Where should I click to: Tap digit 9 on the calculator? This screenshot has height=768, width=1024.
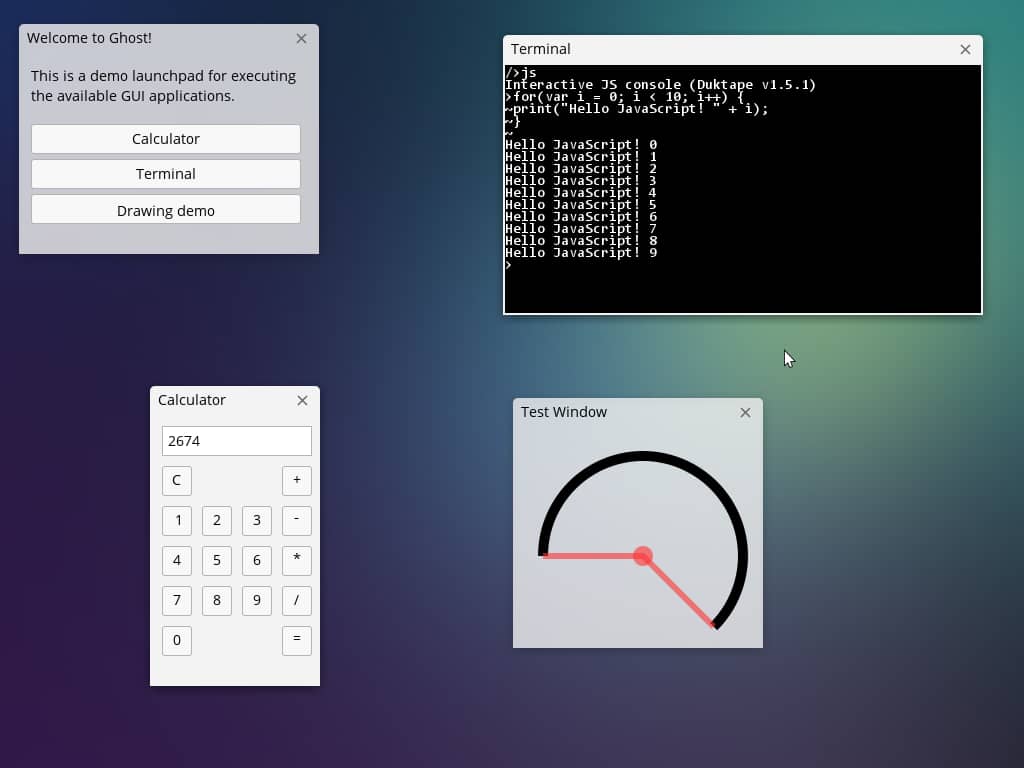coord(257,600)
